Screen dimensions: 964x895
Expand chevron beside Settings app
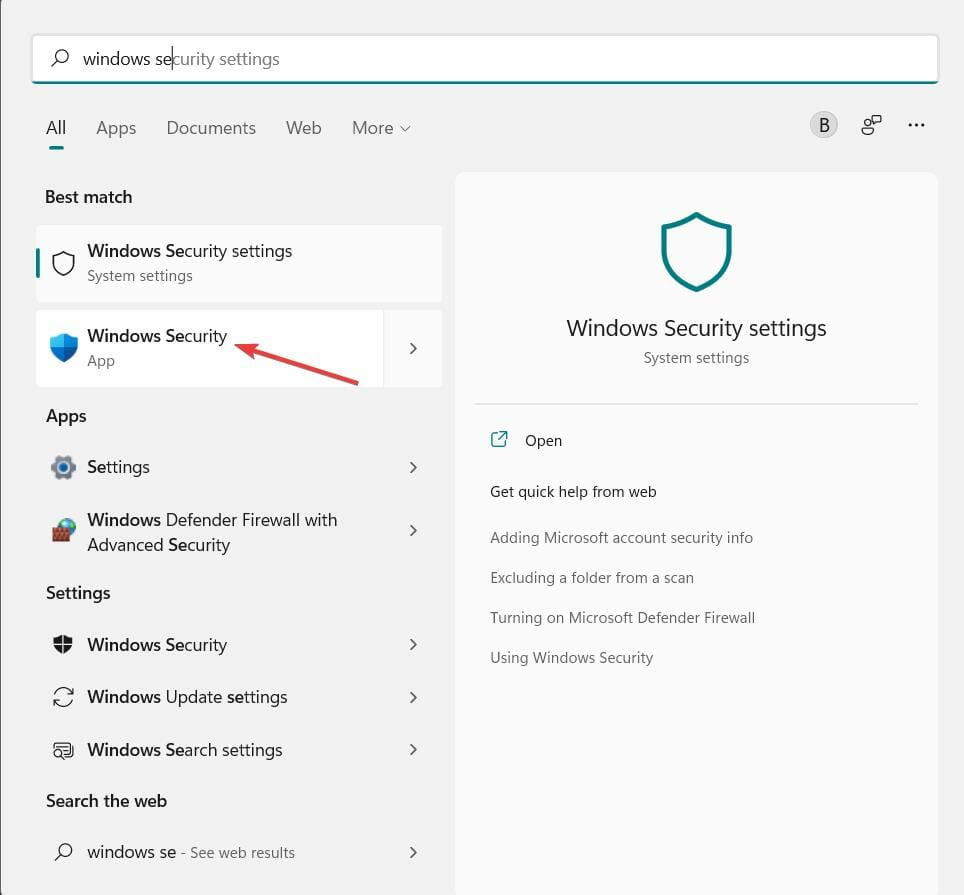point(413,467)
